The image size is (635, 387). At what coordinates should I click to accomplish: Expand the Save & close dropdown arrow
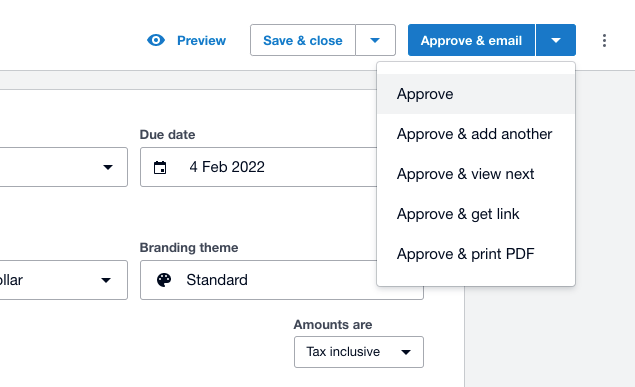click(375, 40)
